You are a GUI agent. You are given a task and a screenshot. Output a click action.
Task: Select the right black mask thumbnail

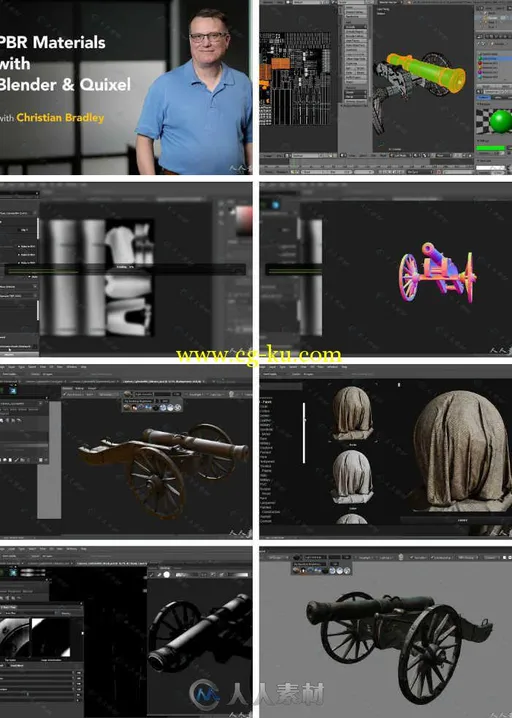click(50, 638)
